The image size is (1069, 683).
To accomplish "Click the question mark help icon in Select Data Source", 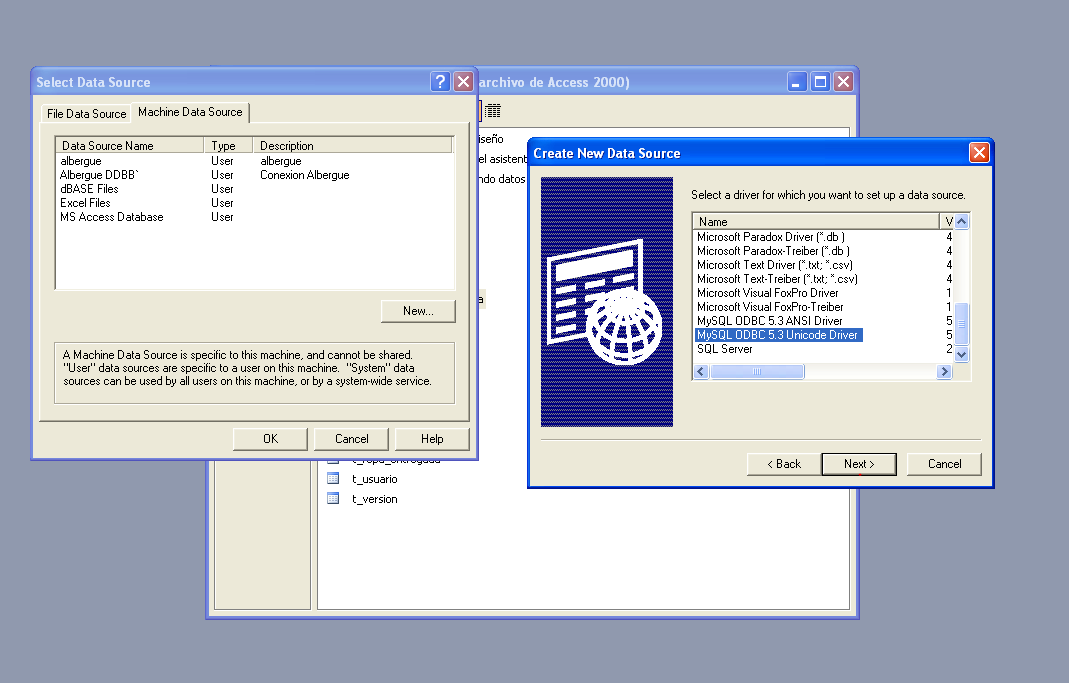I will tap(440, 82).
